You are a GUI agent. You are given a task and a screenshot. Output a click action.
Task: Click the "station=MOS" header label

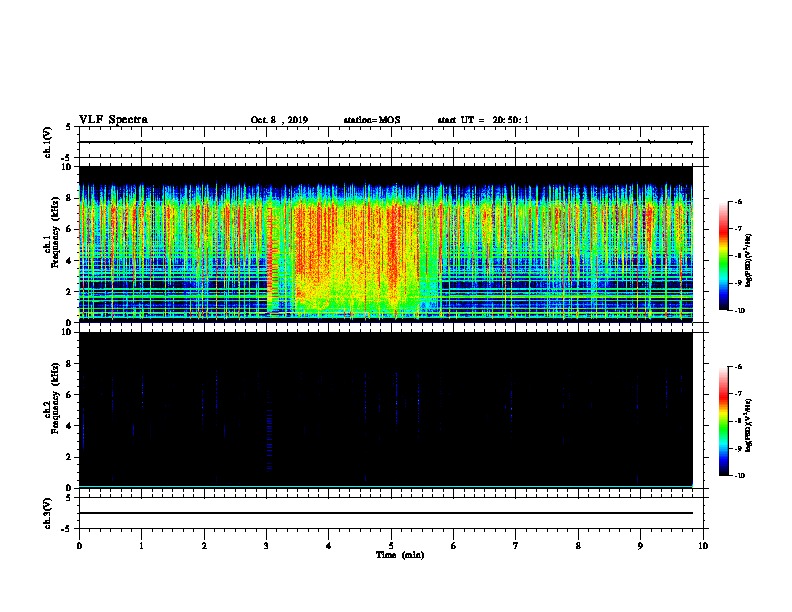pyautogui.click(x=372, y=120)
